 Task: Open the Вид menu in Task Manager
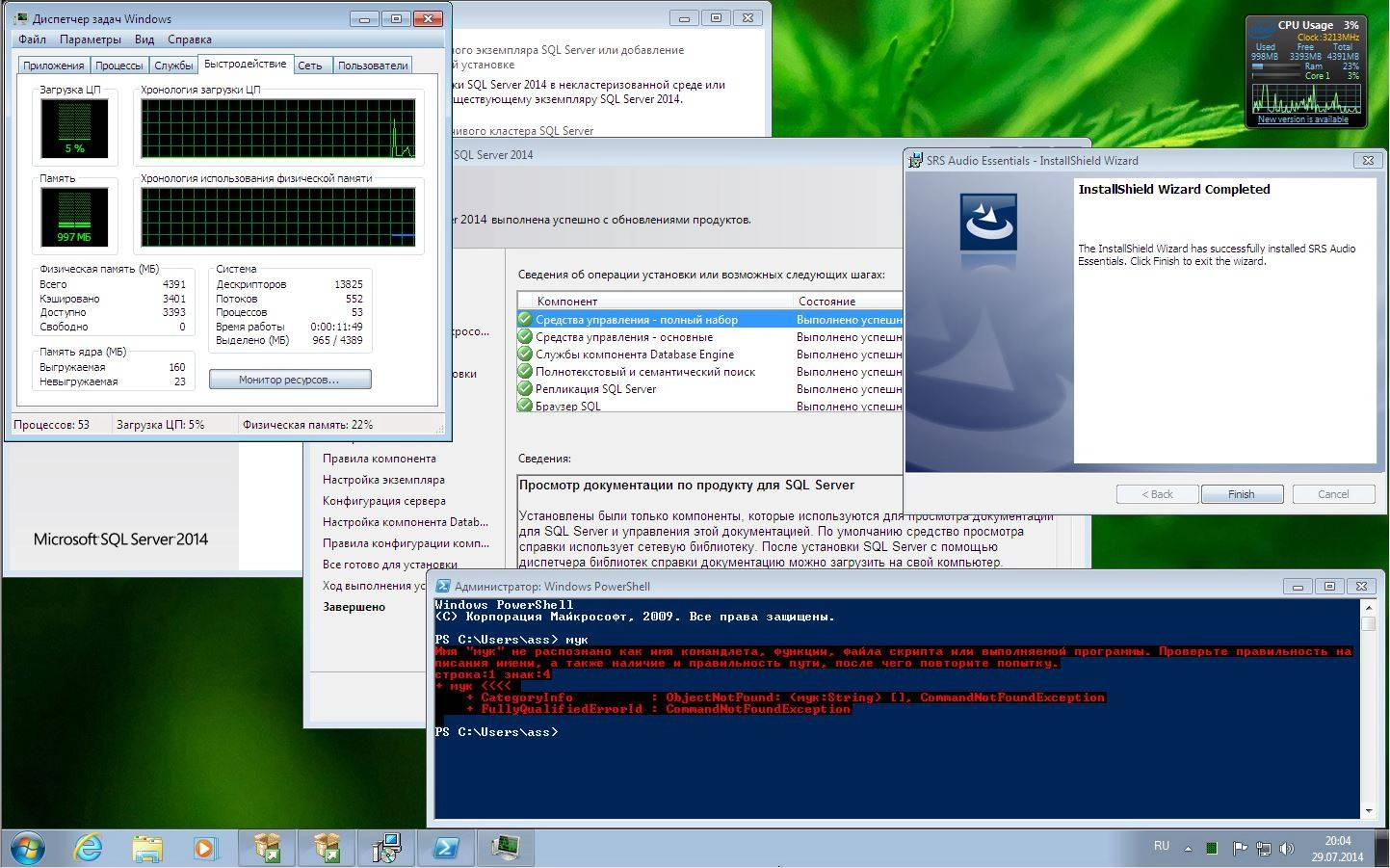click(x=144, y=39)
